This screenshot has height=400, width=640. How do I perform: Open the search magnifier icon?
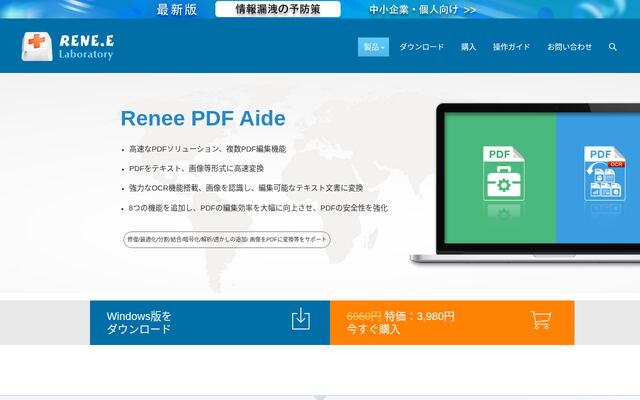[612, 47]
